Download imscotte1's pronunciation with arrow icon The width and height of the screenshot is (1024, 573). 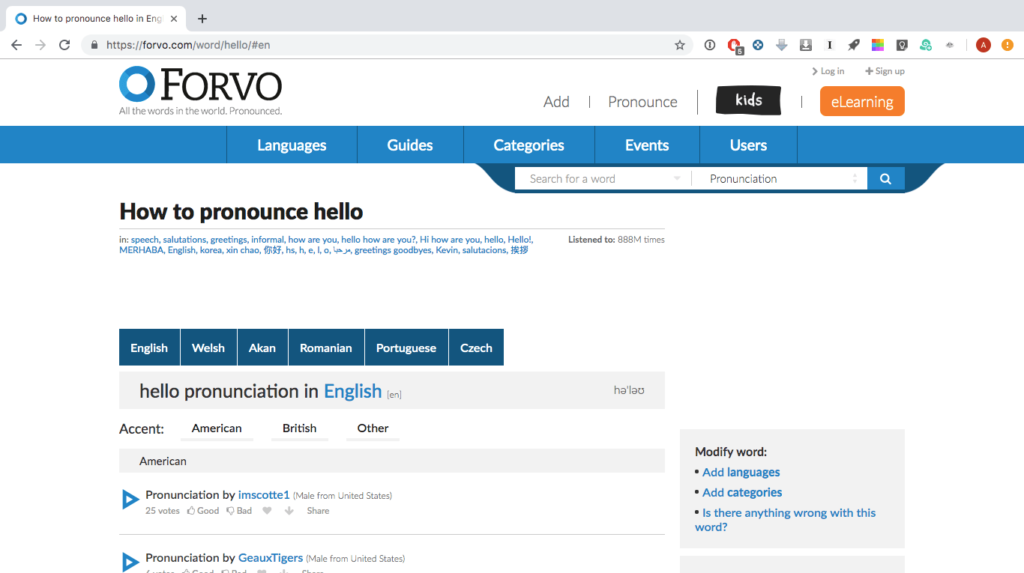pos(289,511)
